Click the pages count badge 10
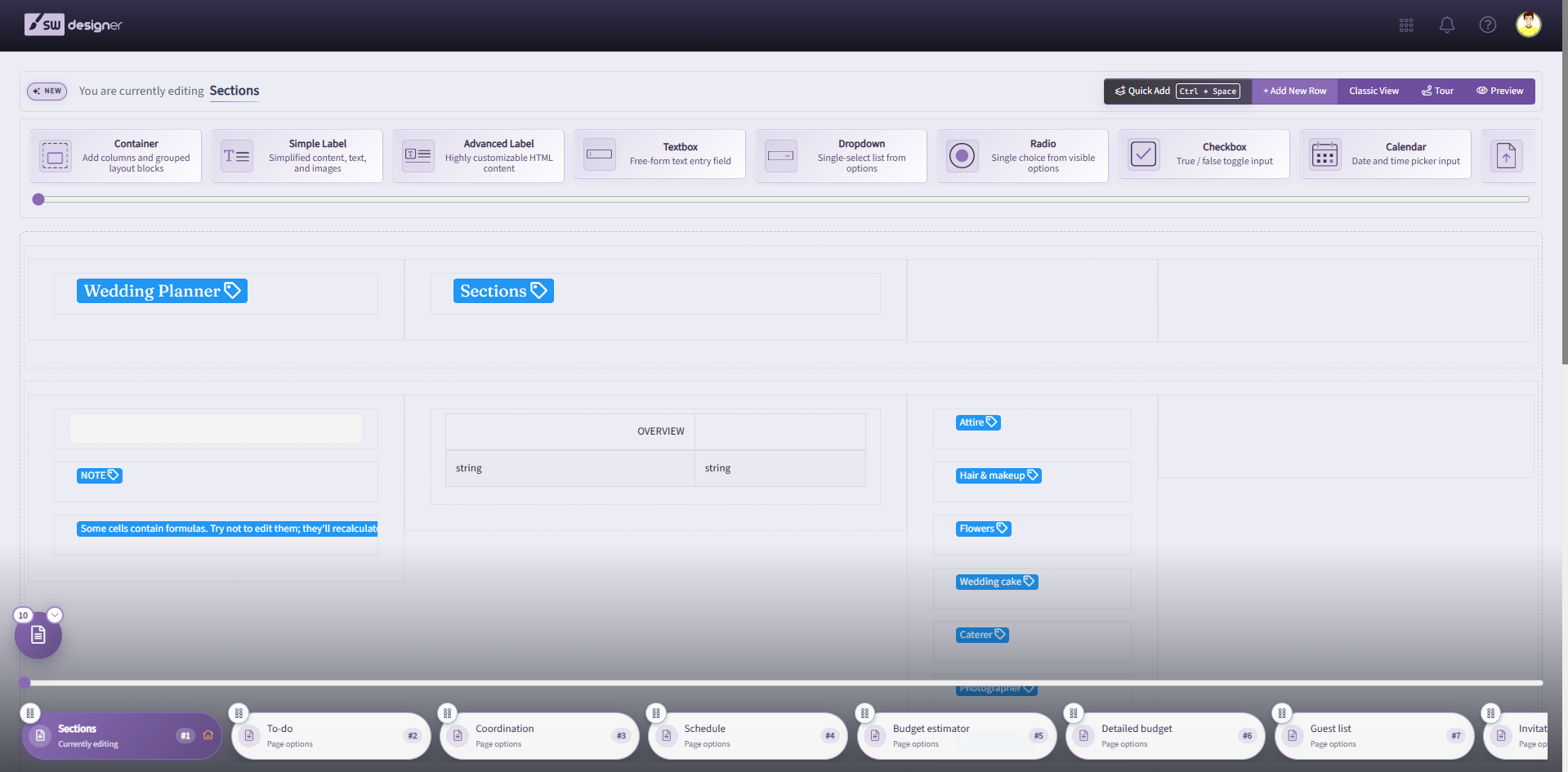This screenshot has width=1568, height=772. (23, 615)
